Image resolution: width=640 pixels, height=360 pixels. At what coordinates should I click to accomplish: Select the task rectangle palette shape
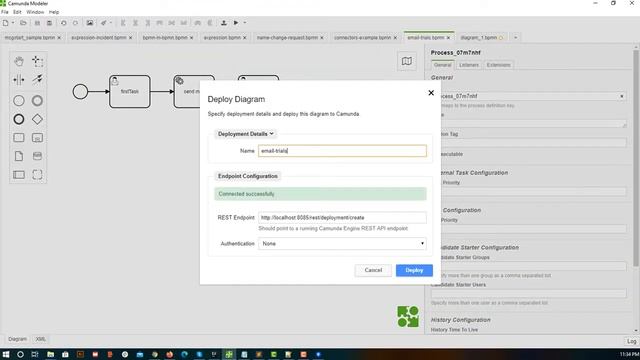19,138
